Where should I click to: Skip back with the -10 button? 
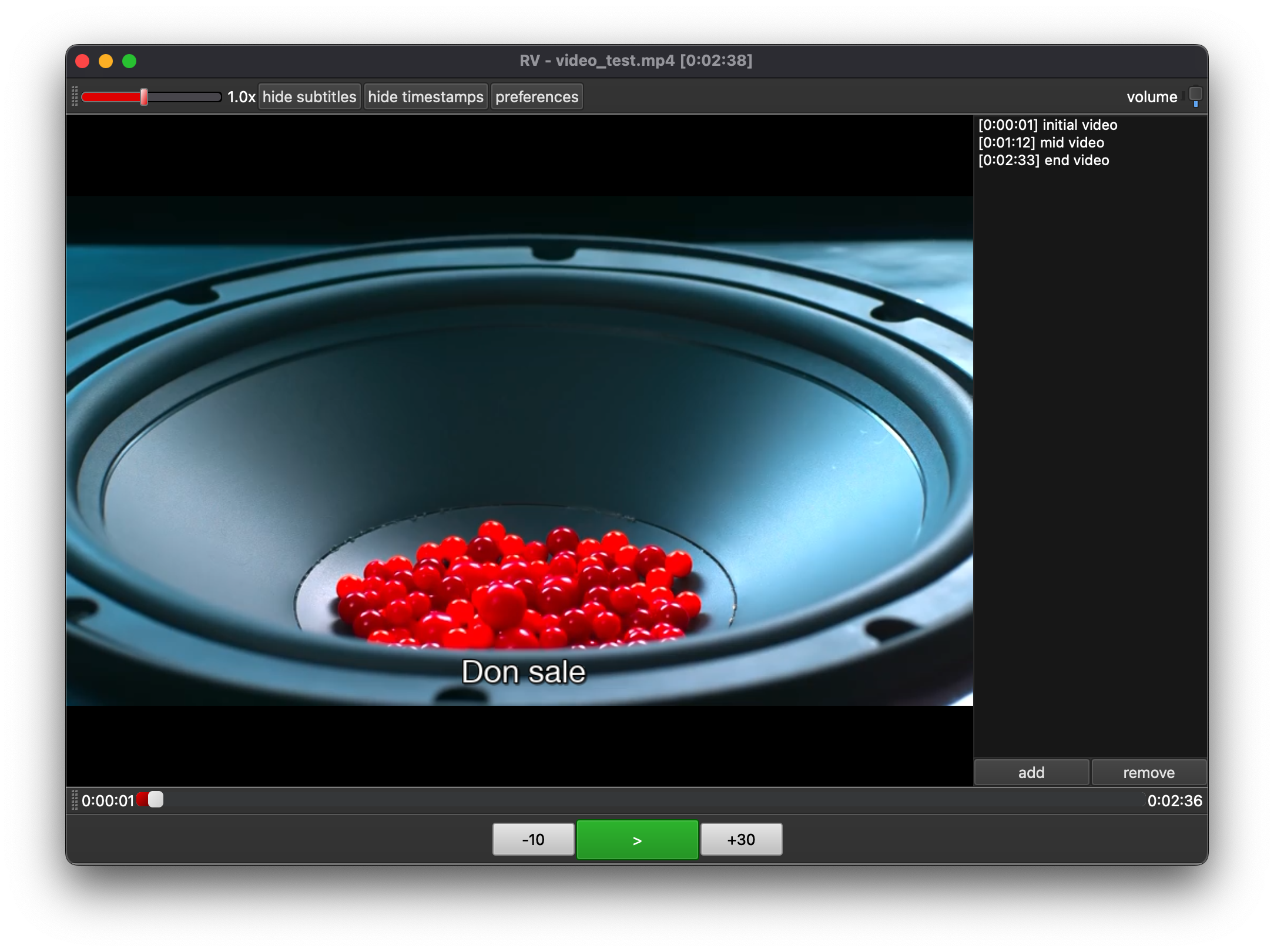tap(533, 839)
